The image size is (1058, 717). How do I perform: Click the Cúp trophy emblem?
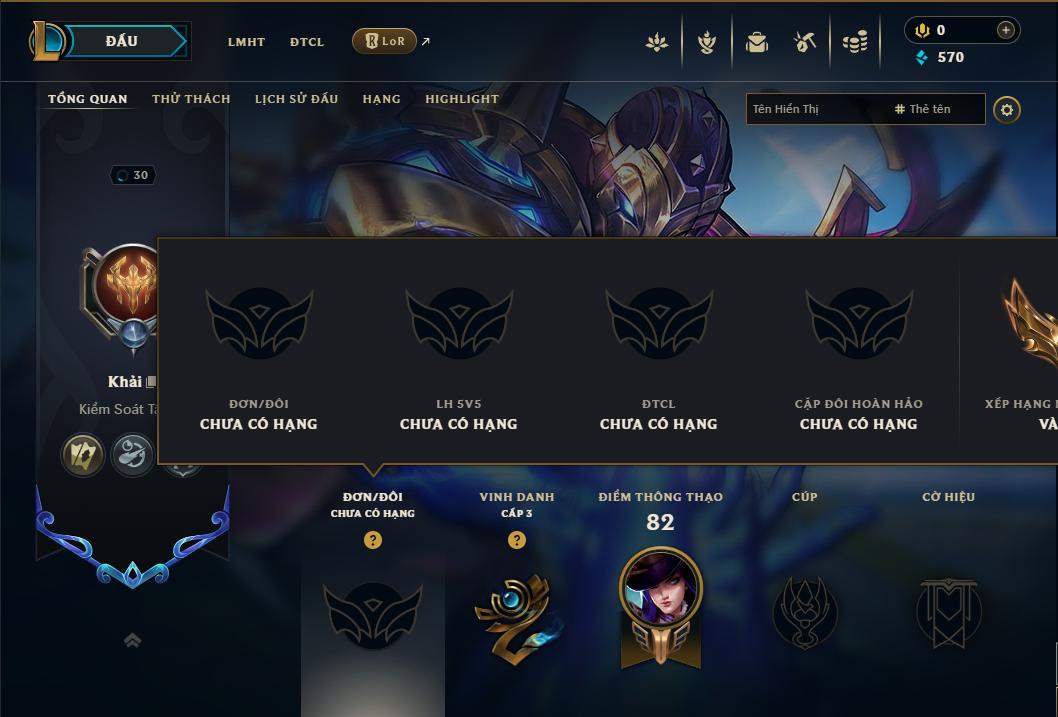[804, 612]
